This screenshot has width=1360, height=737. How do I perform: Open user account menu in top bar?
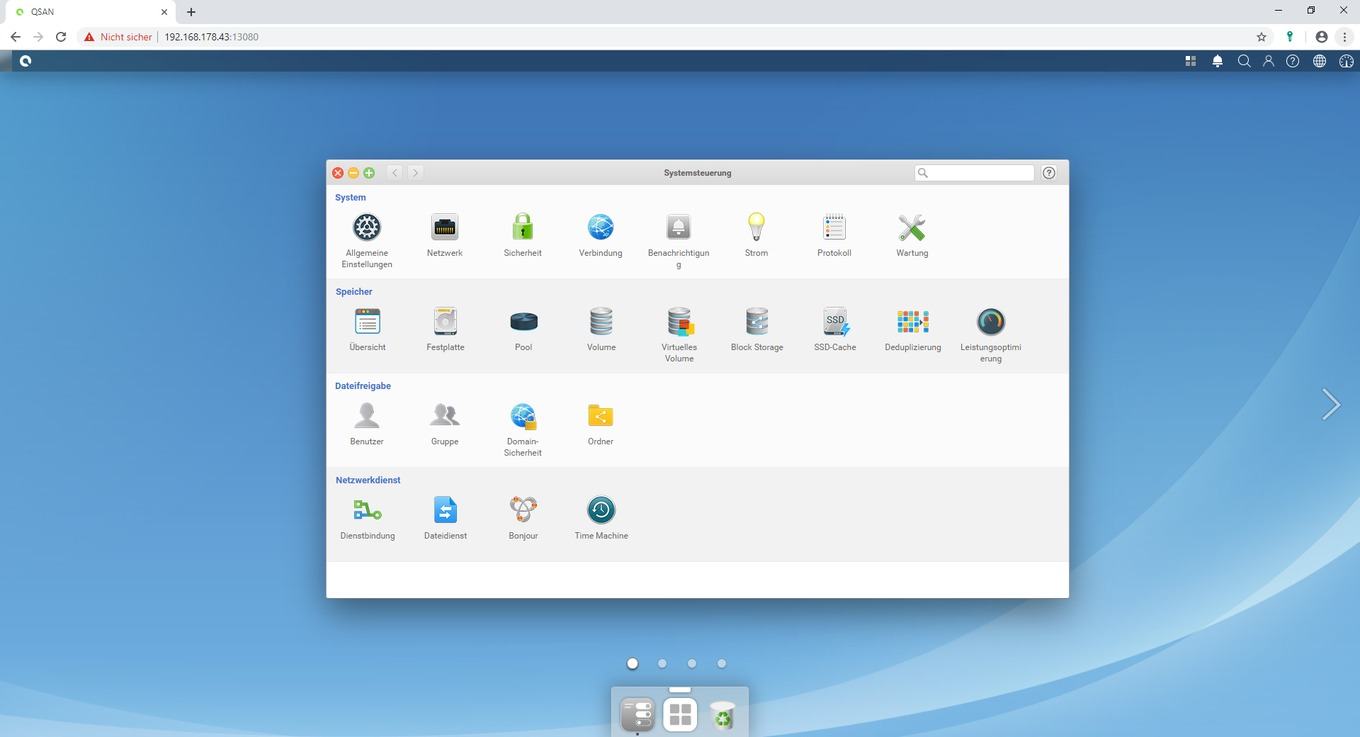pos(1268,61)
